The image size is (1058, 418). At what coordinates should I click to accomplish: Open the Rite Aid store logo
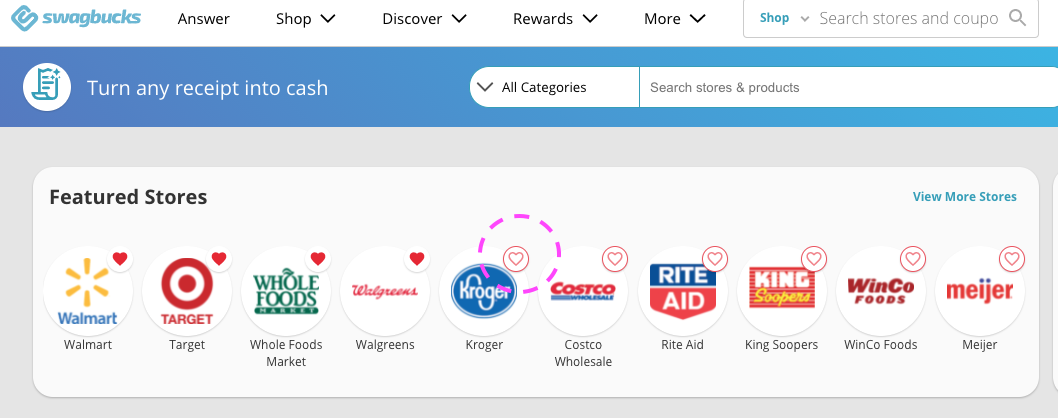pos(682,291)
